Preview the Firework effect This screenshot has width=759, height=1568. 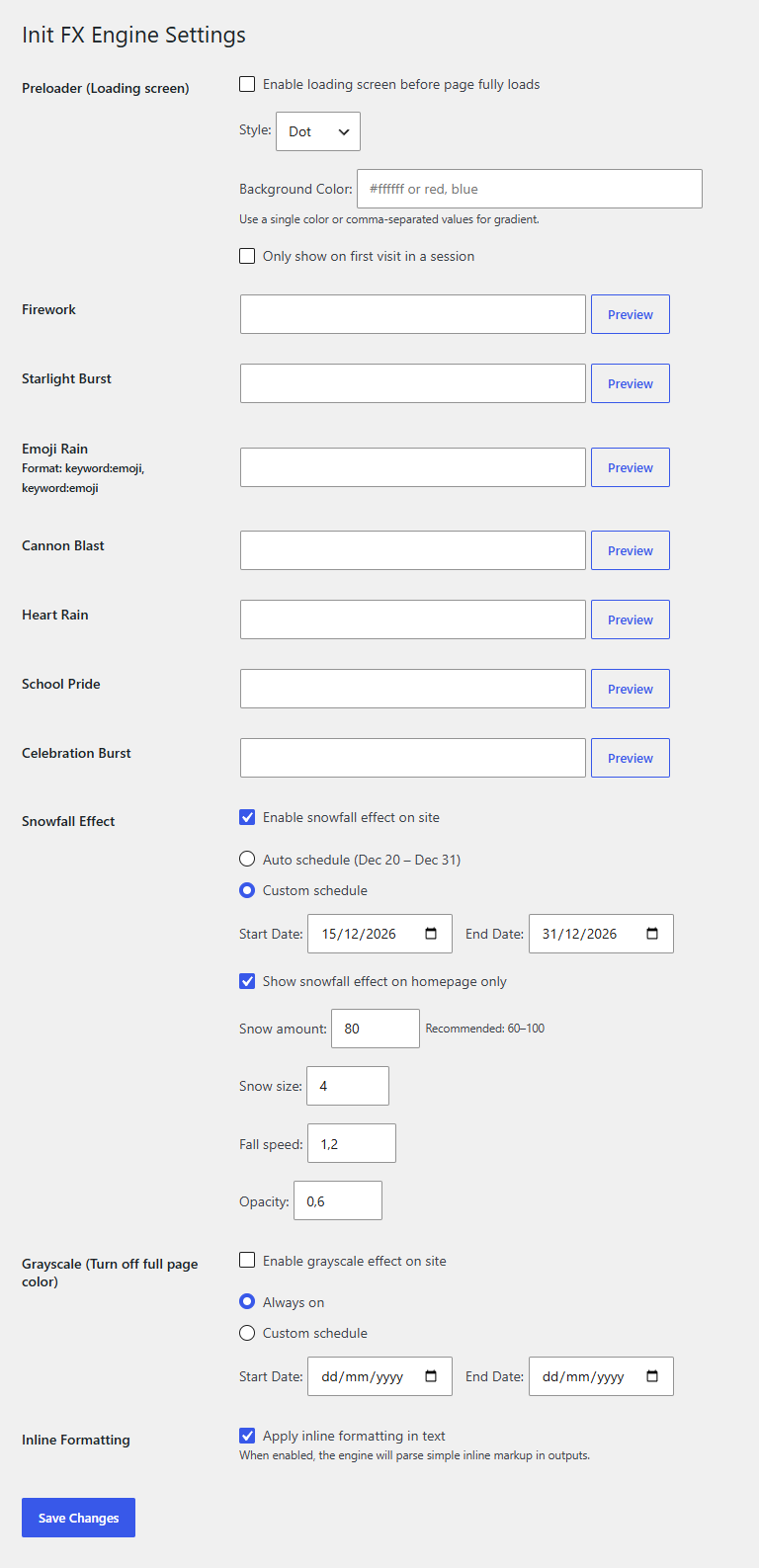tap(631, 314)
